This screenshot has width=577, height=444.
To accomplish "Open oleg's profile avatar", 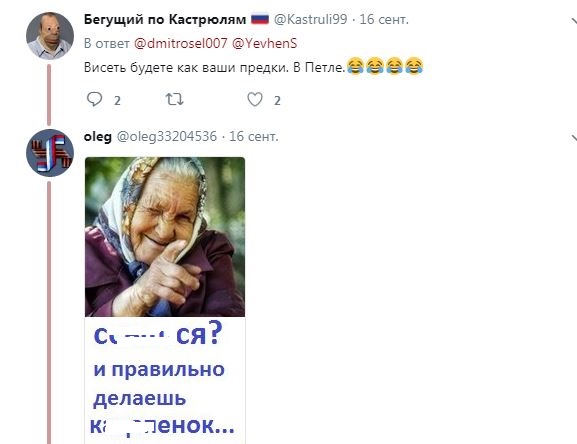I will [50, 153].
